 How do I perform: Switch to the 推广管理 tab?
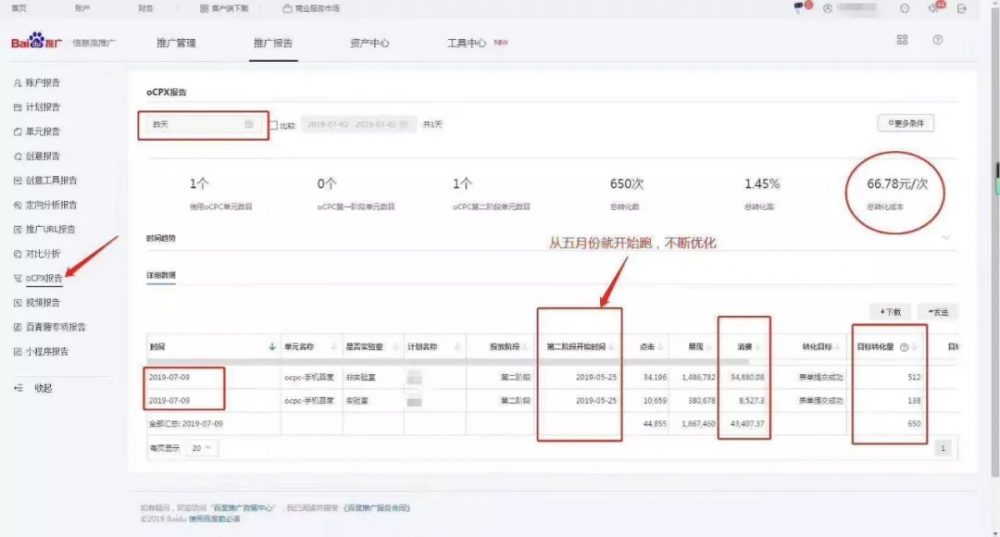tap(176, 44)
